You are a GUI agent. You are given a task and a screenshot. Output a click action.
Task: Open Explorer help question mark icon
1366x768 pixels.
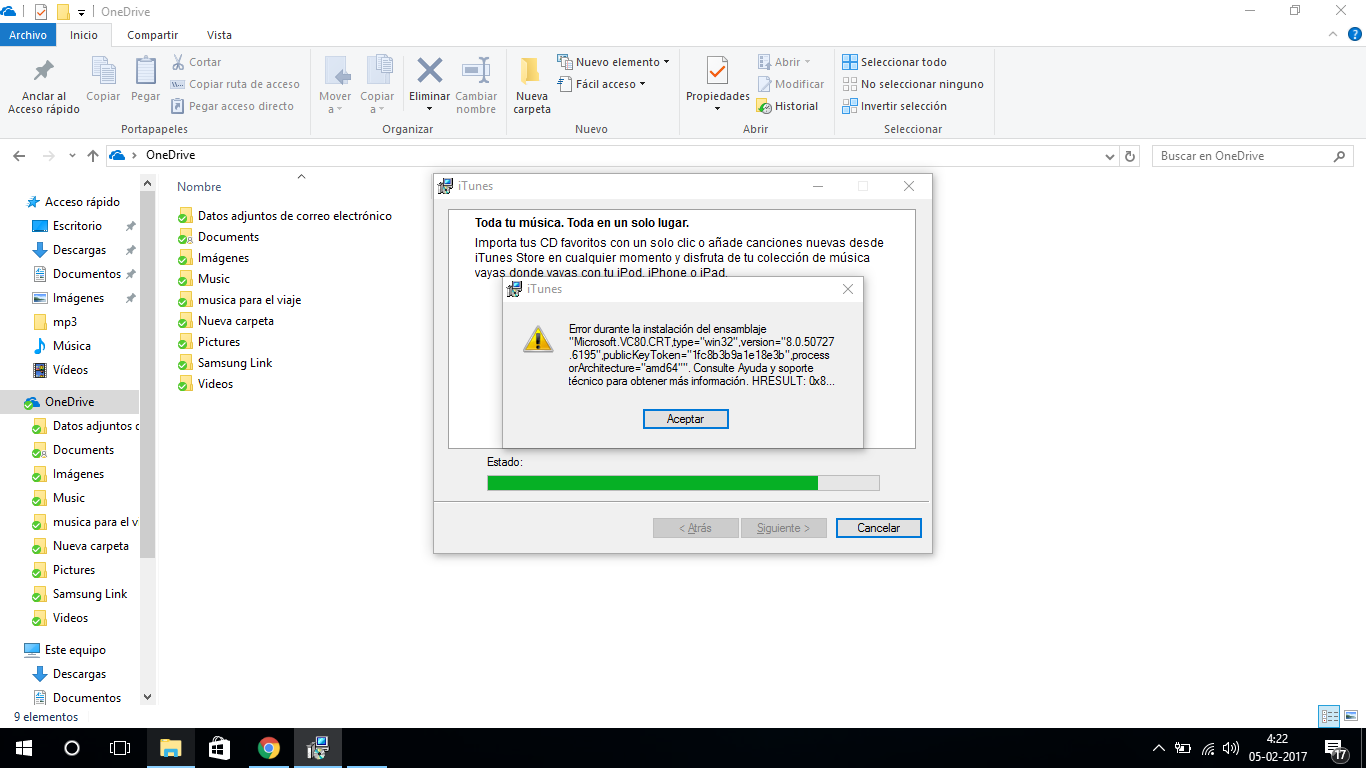tap(1353, 34)
